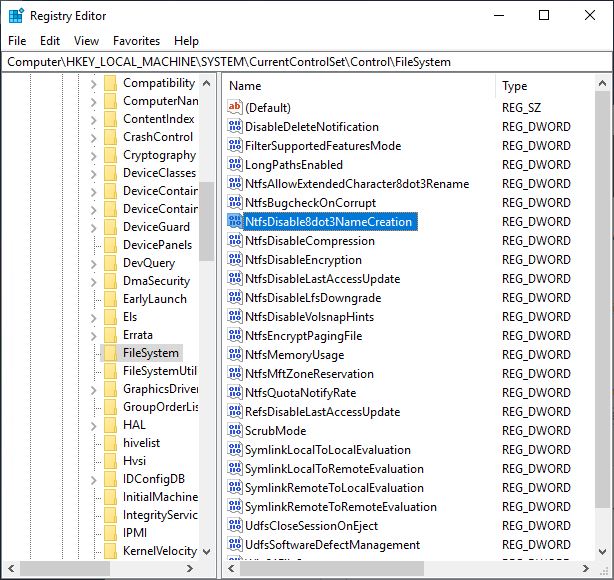Screen dimensions: 614x580
Task: Click the FilterSupportedFeaturesMode DWORD icon
Action: click(x=235, y=145)
